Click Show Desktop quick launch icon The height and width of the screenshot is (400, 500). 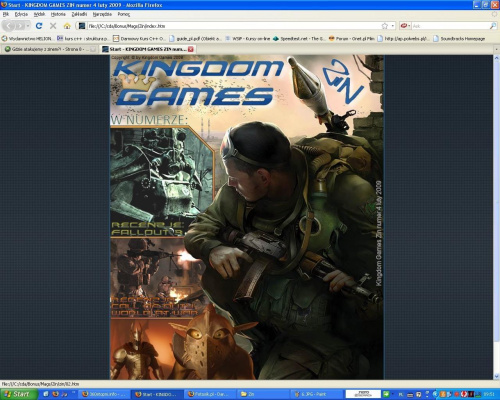click(46, 394)
